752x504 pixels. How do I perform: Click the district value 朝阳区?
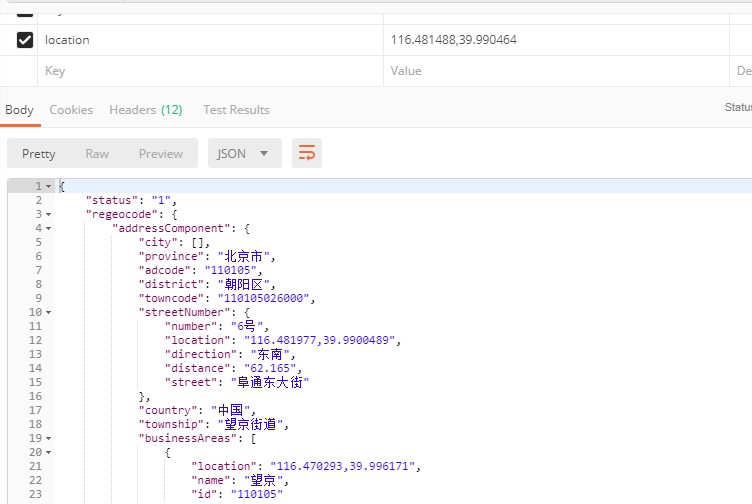click(x=244, y=284)
